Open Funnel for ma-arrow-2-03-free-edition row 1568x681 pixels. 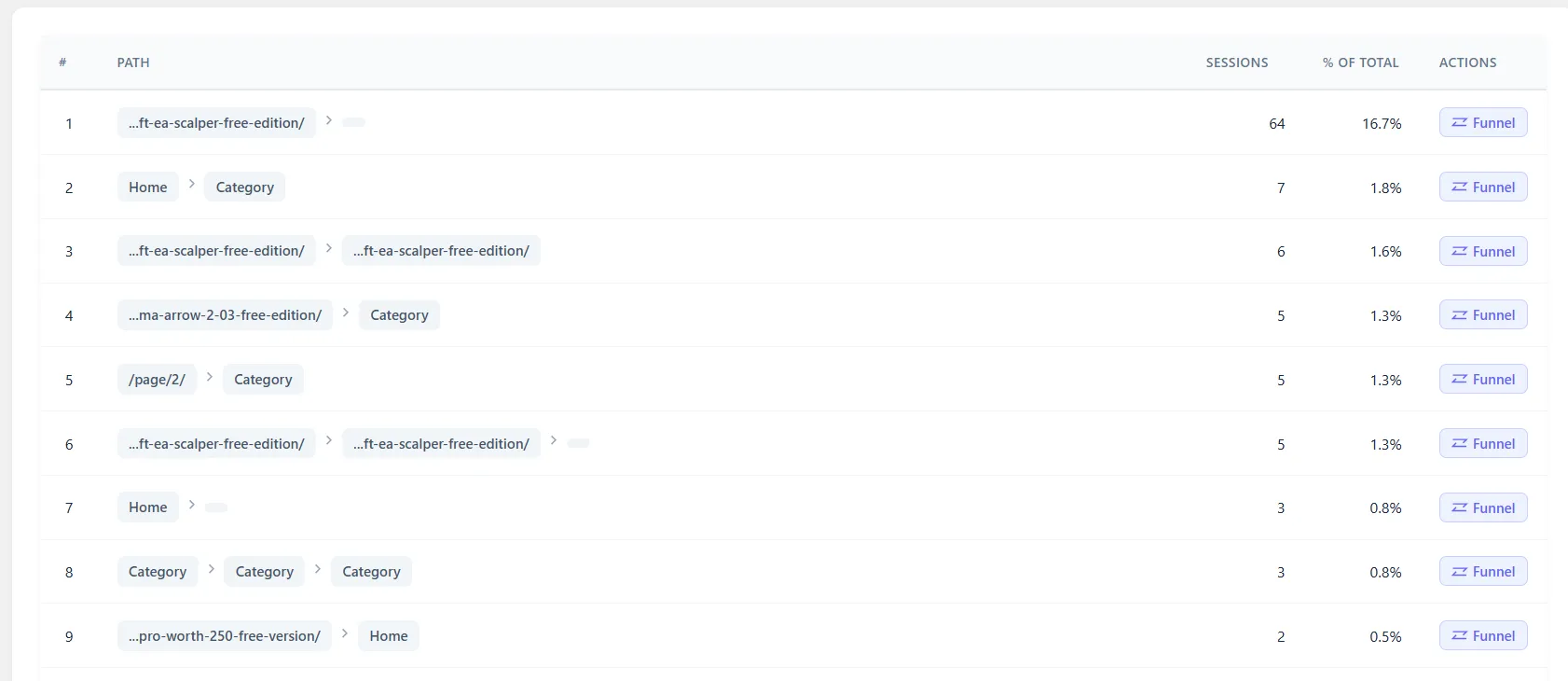[x=1483, y=315]
